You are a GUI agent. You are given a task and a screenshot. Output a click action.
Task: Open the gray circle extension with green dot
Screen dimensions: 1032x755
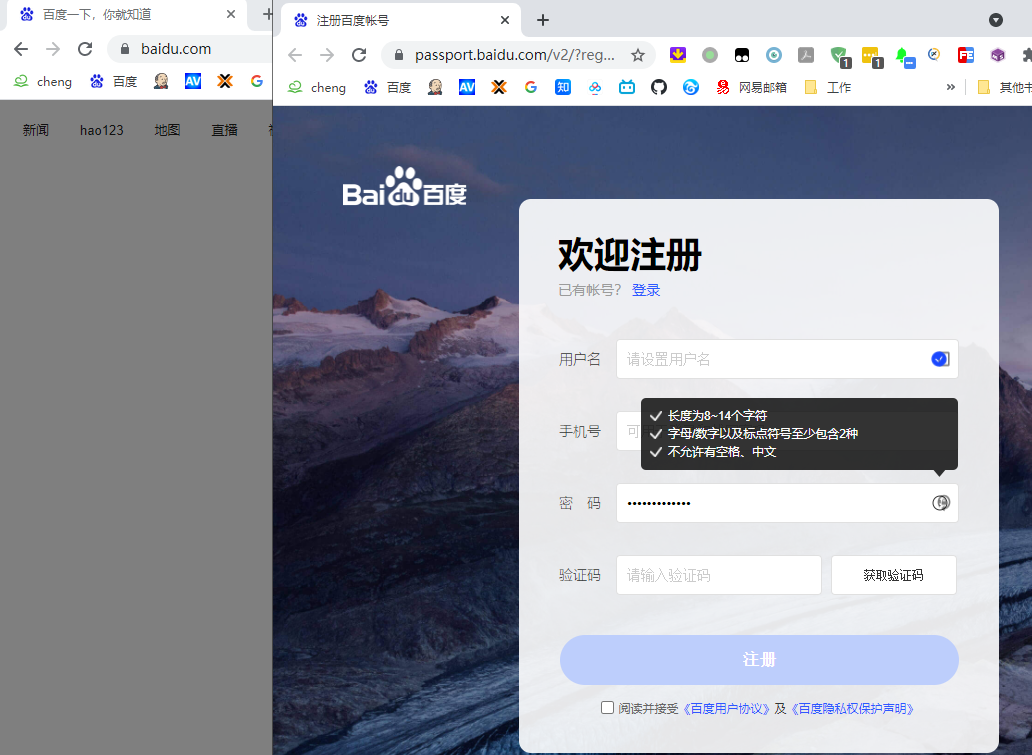pos(710,55)
